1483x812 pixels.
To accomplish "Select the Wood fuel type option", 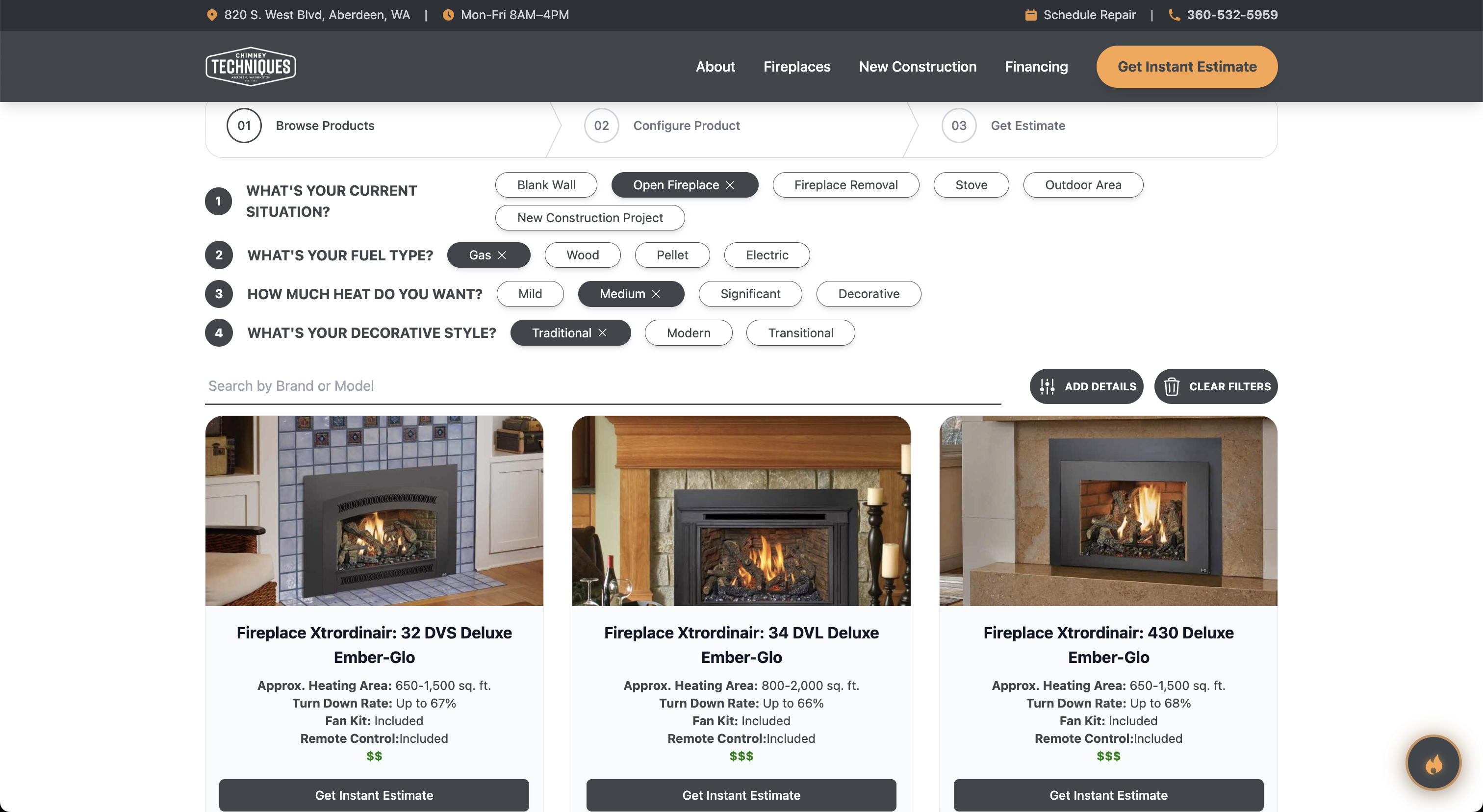I will pyautogui.click(x=582, y=255).
